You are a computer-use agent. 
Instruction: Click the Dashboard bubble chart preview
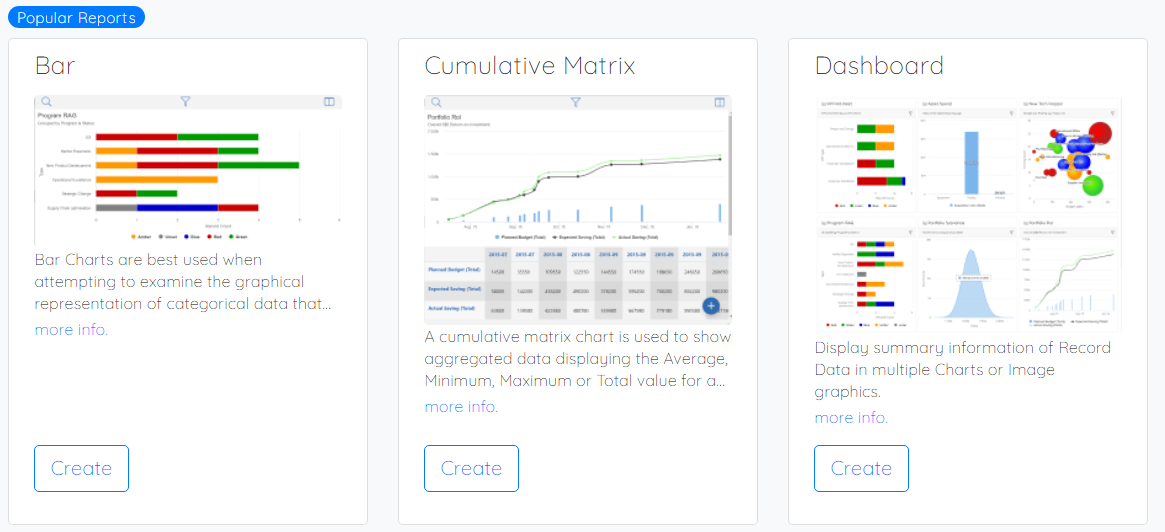tap(1069, 155)
